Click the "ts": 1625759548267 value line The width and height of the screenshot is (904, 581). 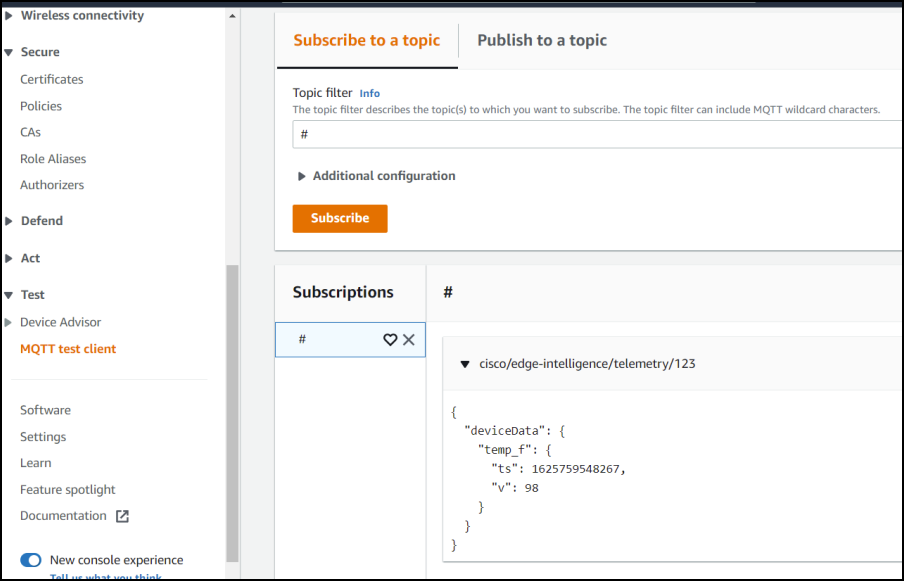[x=559, y=469]
